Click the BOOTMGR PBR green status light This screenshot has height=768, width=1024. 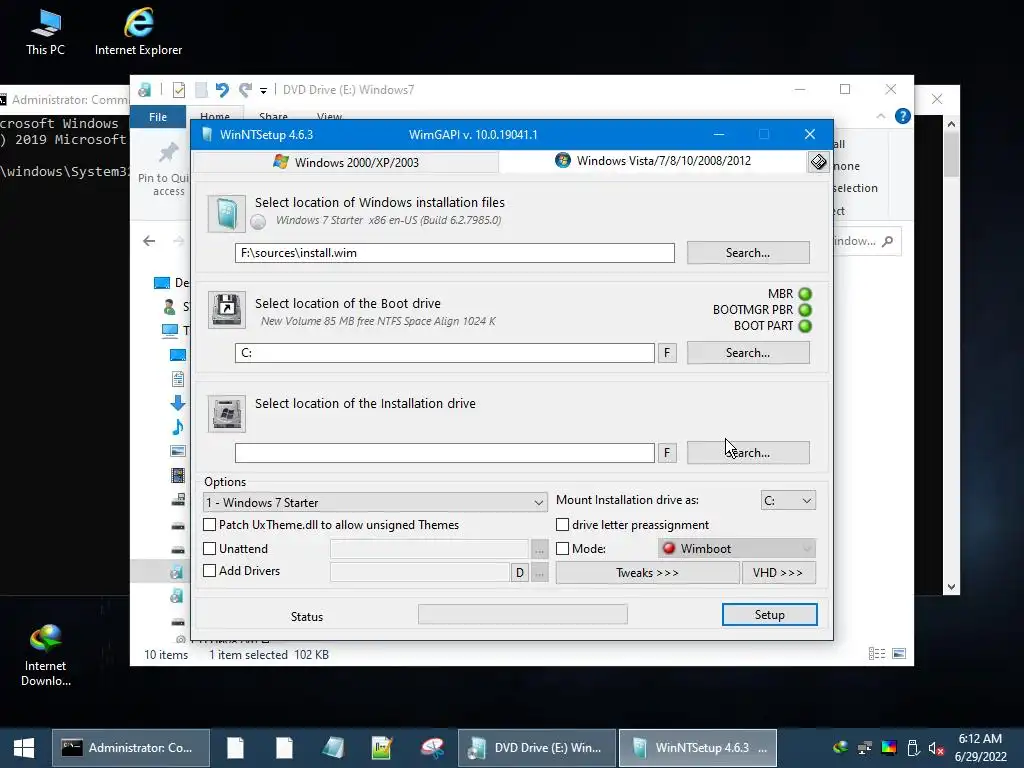pos(805,310)
